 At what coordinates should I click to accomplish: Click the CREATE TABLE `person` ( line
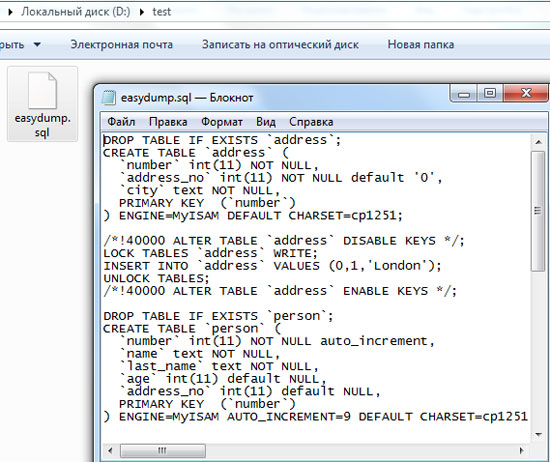pos(192,329)
